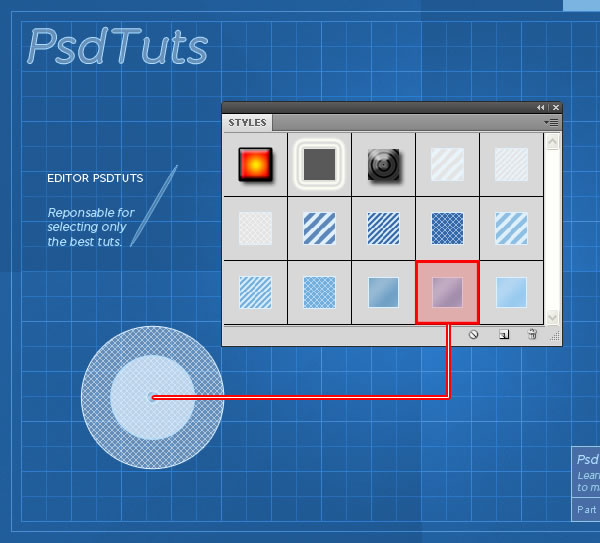Delete style using the trash icon
Image resolution: width=600 pixels, height=543 pixels.
click(x=532, y=334)
